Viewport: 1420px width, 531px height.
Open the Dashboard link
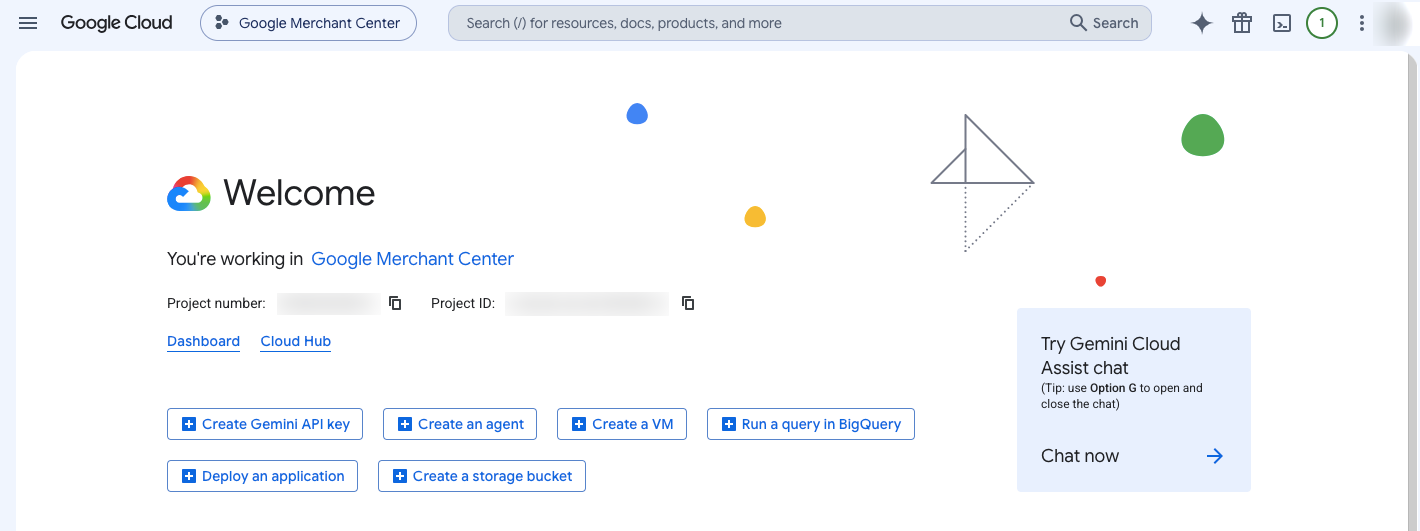coord(203,341)
